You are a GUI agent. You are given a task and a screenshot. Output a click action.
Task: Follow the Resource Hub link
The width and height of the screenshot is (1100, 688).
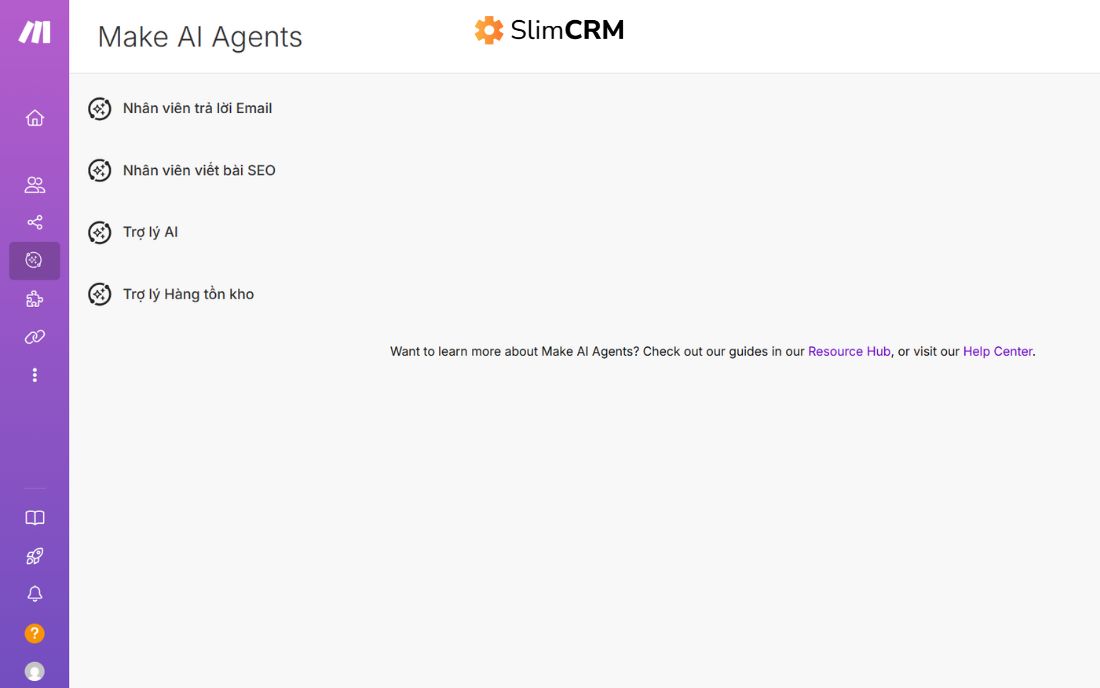click(849, 352)
